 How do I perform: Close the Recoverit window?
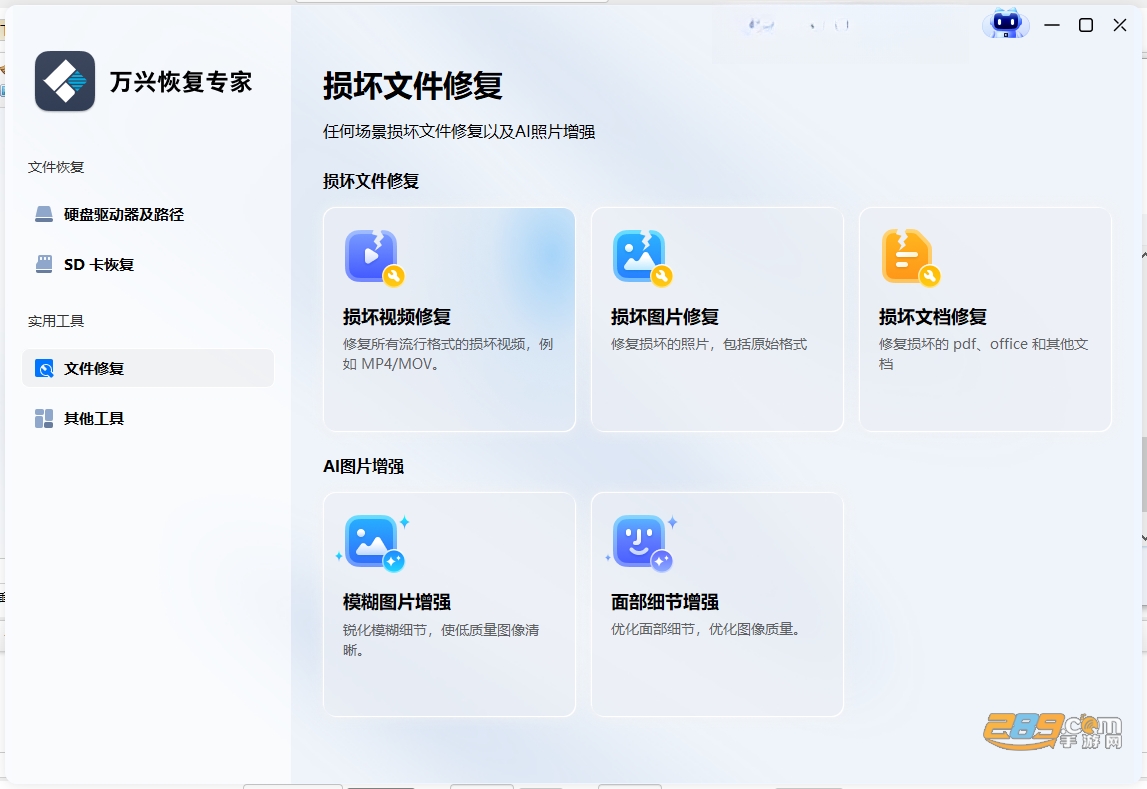(1120, 25)
